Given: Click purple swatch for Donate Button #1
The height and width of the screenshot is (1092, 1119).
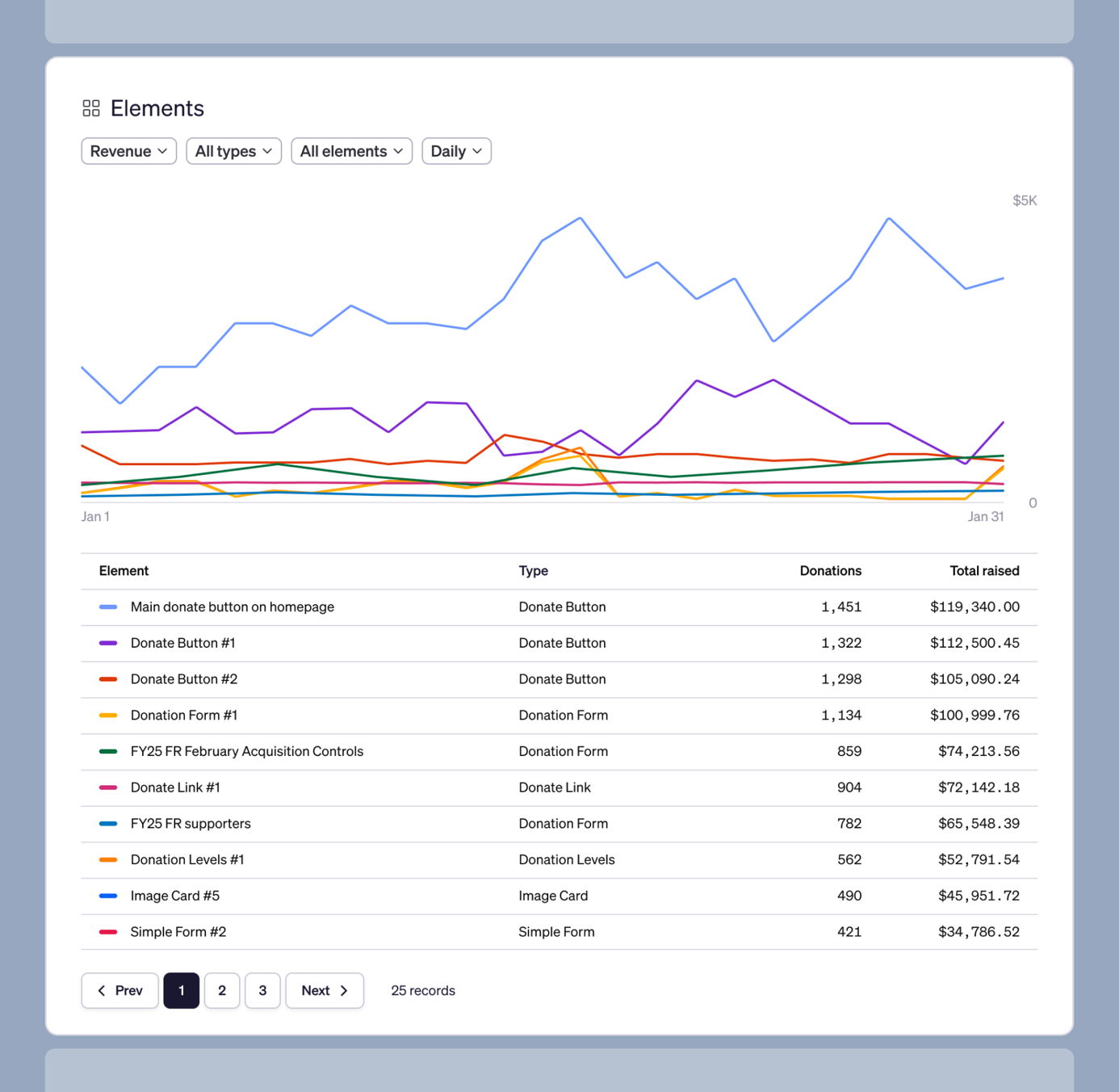Looking at the screenshot, I should (x=108, y=643).
